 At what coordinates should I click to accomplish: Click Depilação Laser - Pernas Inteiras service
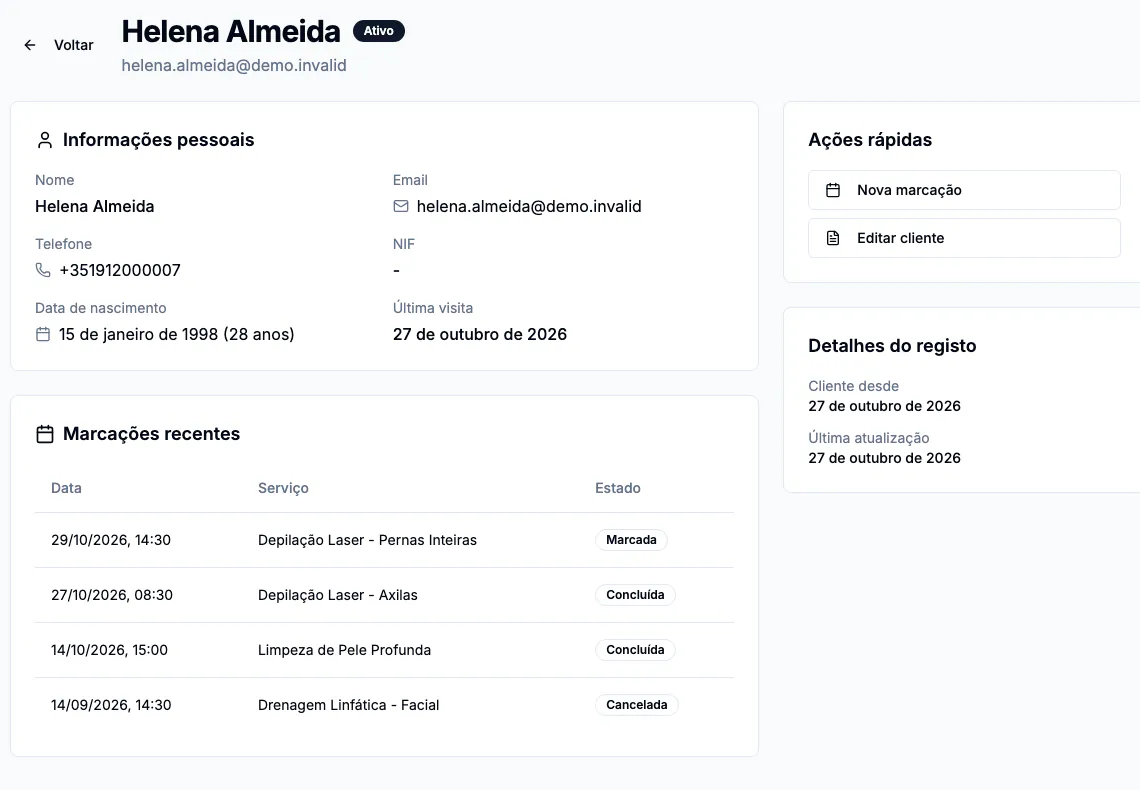367,540
